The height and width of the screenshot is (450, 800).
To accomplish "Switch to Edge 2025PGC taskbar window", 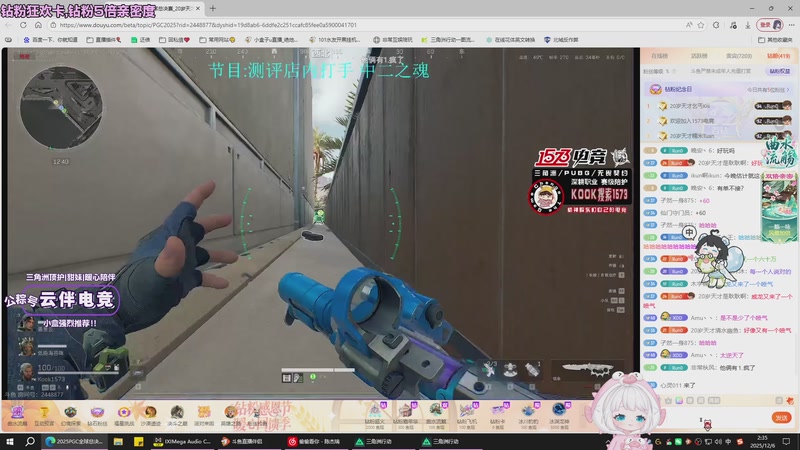I will coord(74,441).
